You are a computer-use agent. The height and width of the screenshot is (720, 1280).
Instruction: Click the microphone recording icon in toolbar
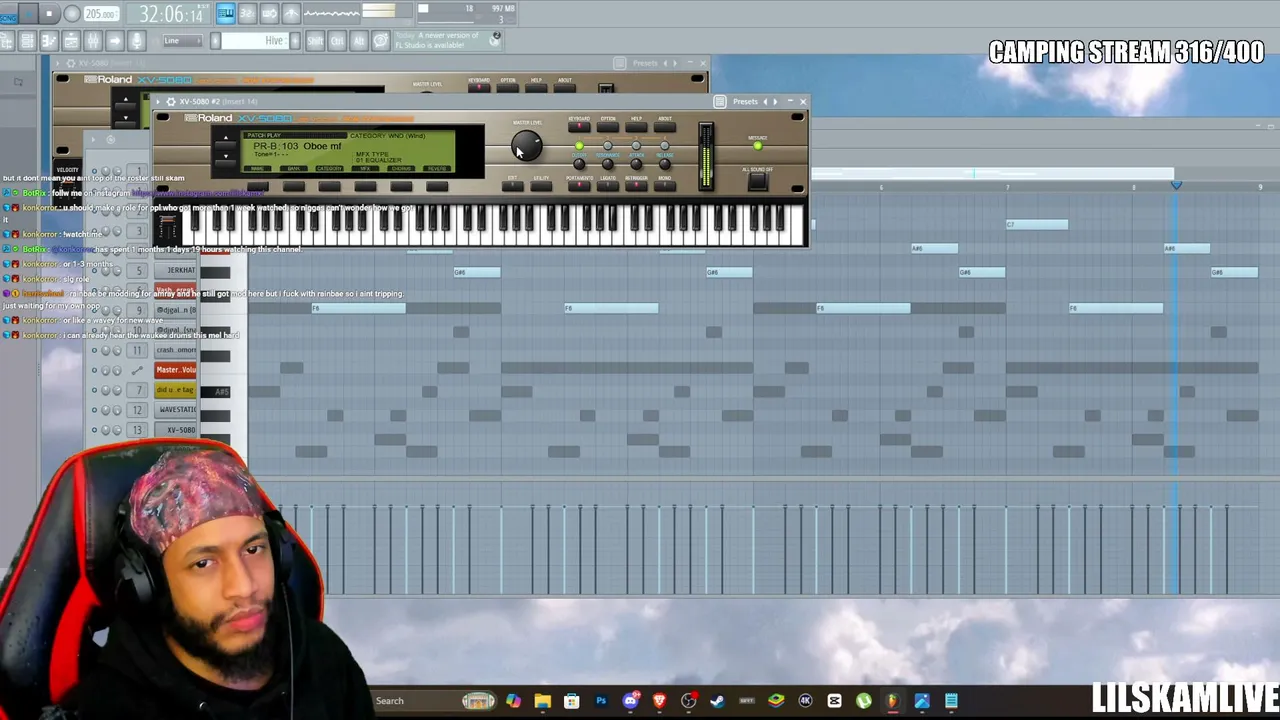(x=137, y=41)
